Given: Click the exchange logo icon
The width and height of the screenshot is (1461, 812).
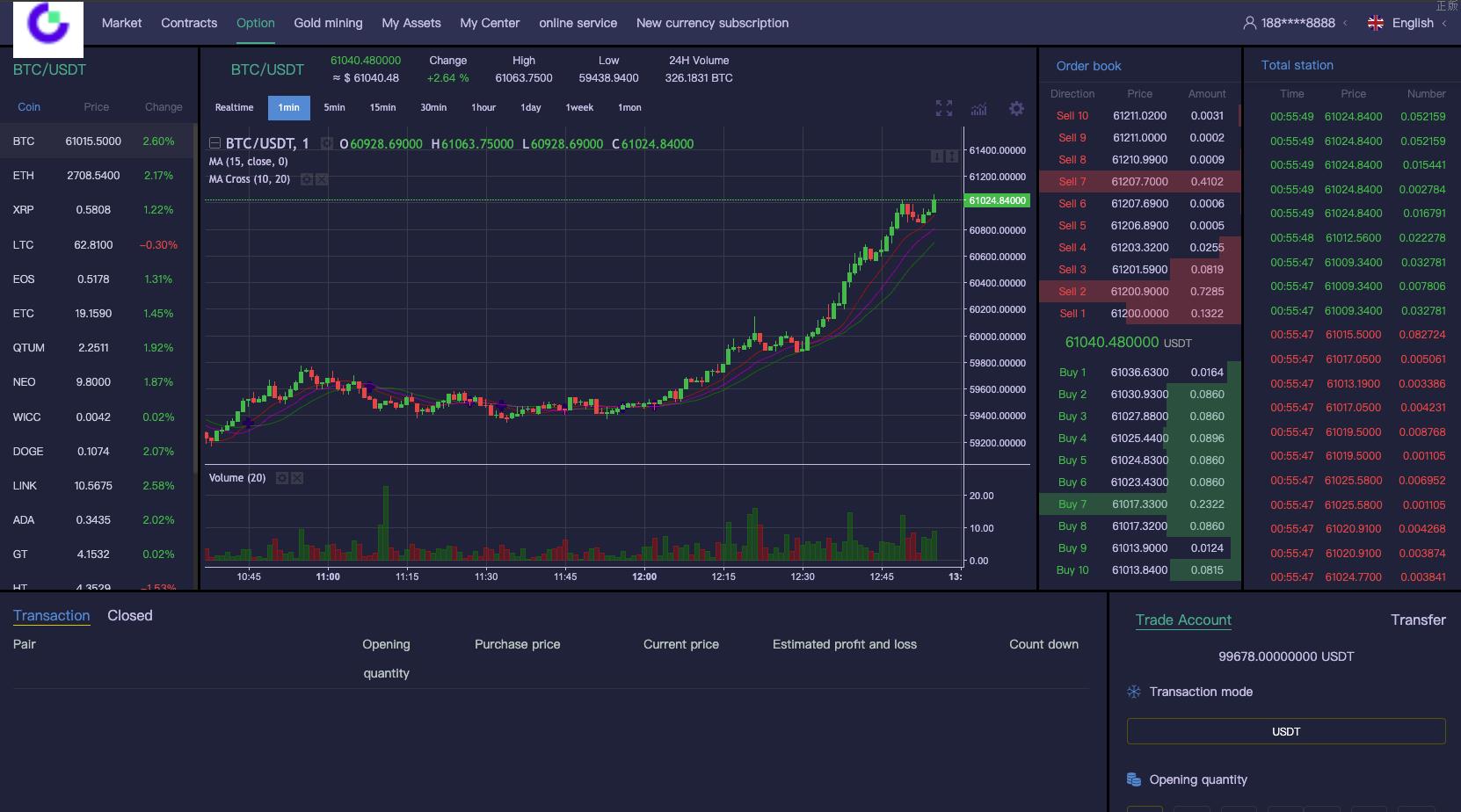Looking at the screenshot, I should point(48,26).
